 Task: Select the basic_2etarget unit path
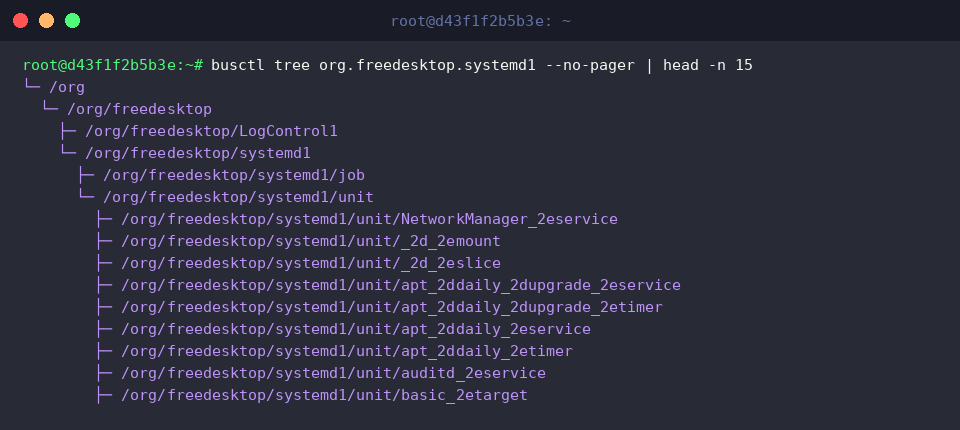click(324, 396)
